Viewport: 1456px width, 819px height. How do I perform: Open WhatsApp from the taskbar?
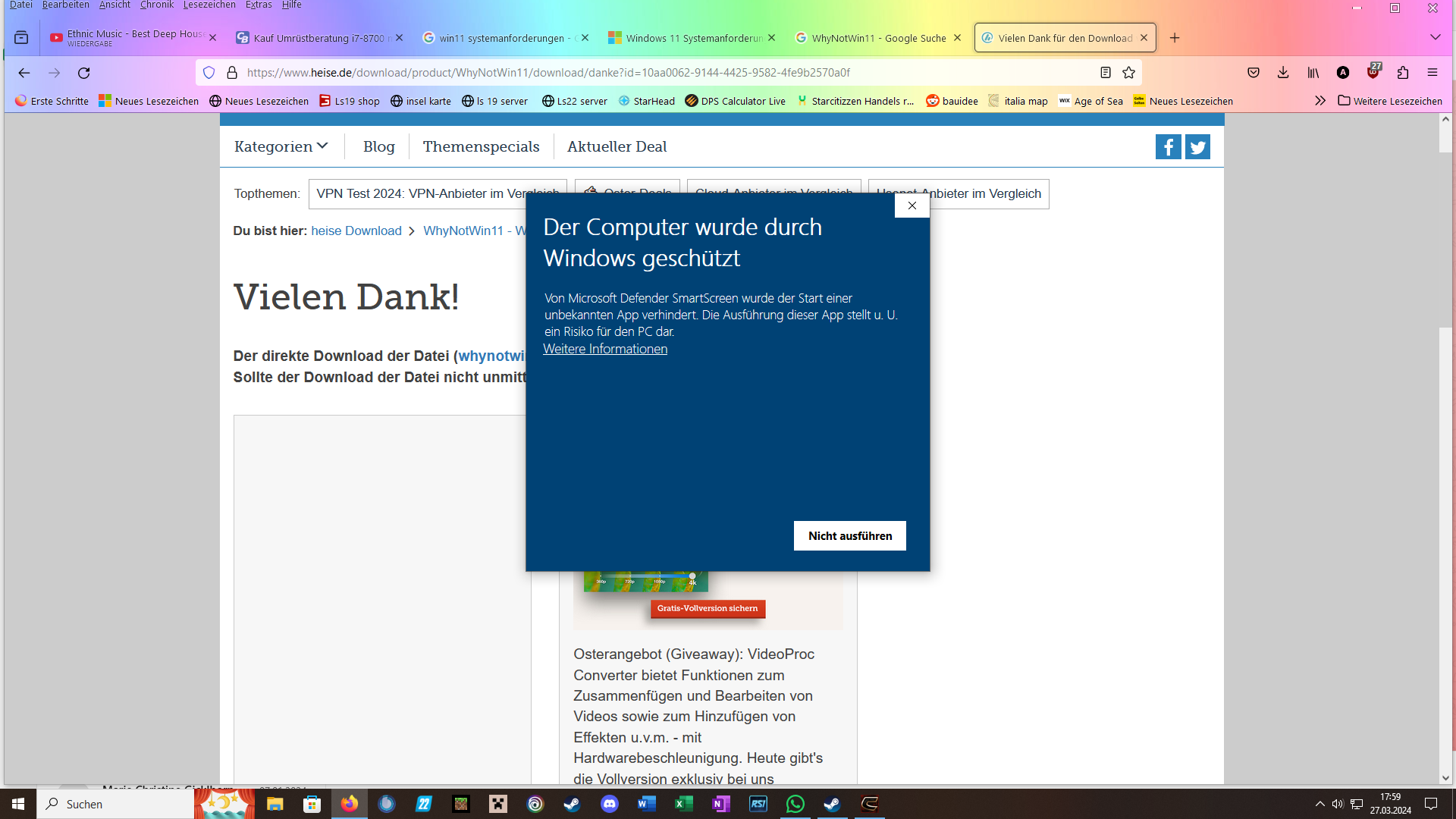coord(795,804)
